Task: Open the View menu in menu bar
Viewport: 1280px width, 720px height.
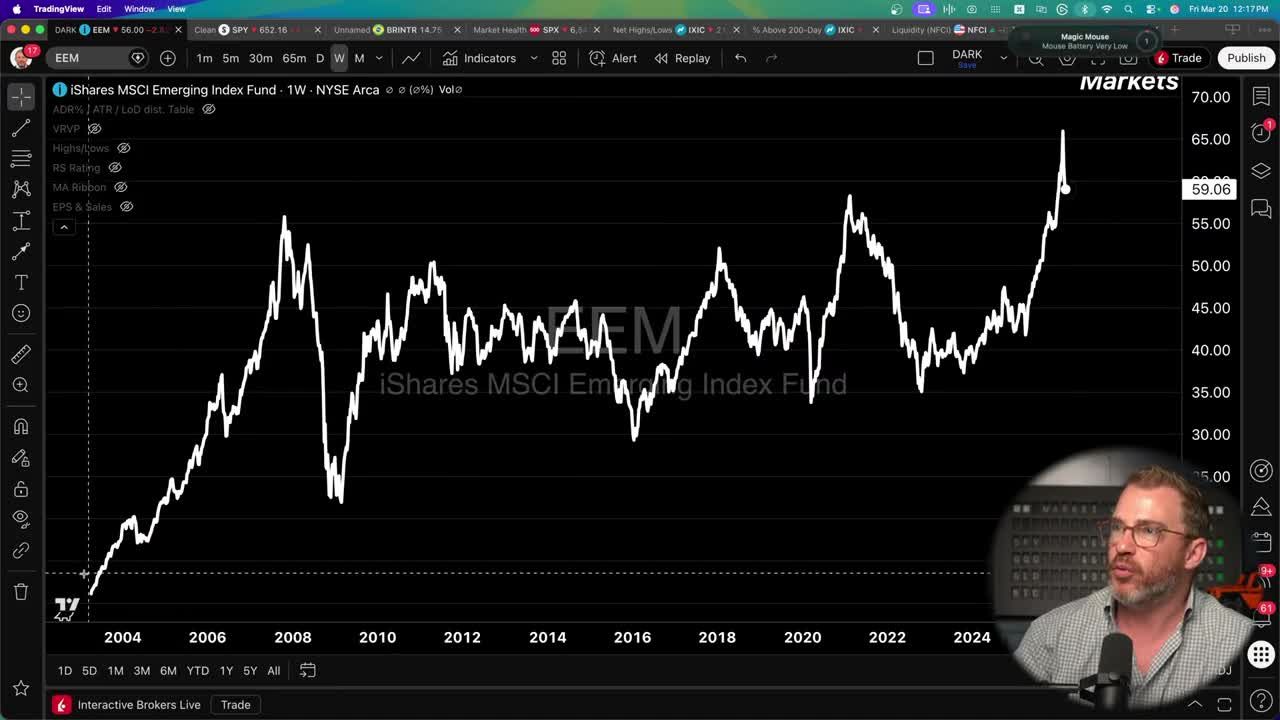Action: pyautogui.click(x=176, y=9)
